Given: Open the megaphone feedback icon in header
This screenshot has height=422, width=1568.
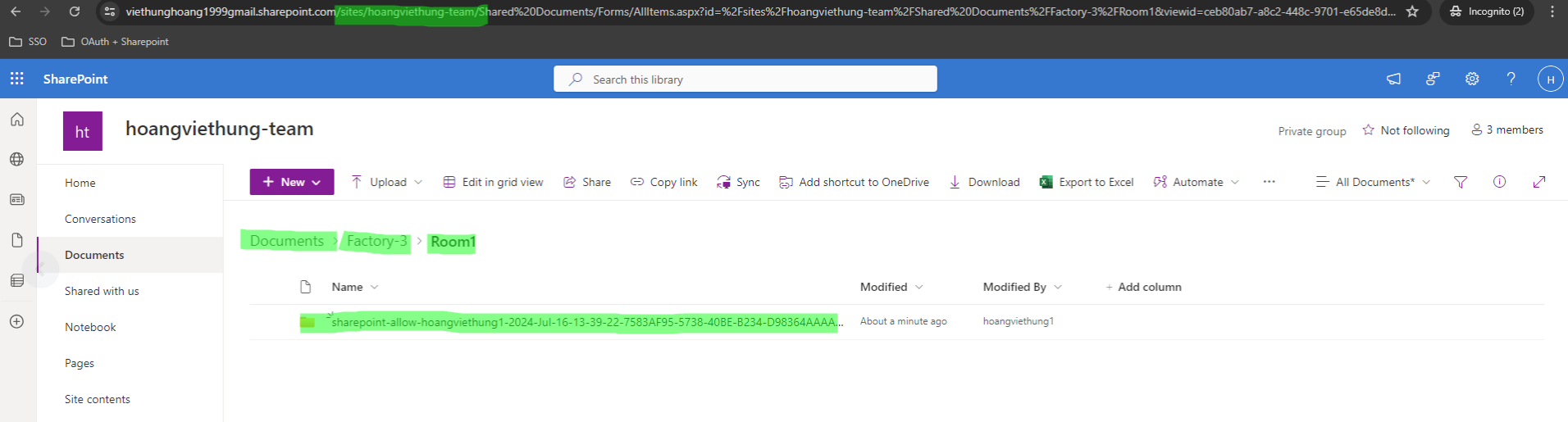Looking at the screenshot, I should point(1393,79).
